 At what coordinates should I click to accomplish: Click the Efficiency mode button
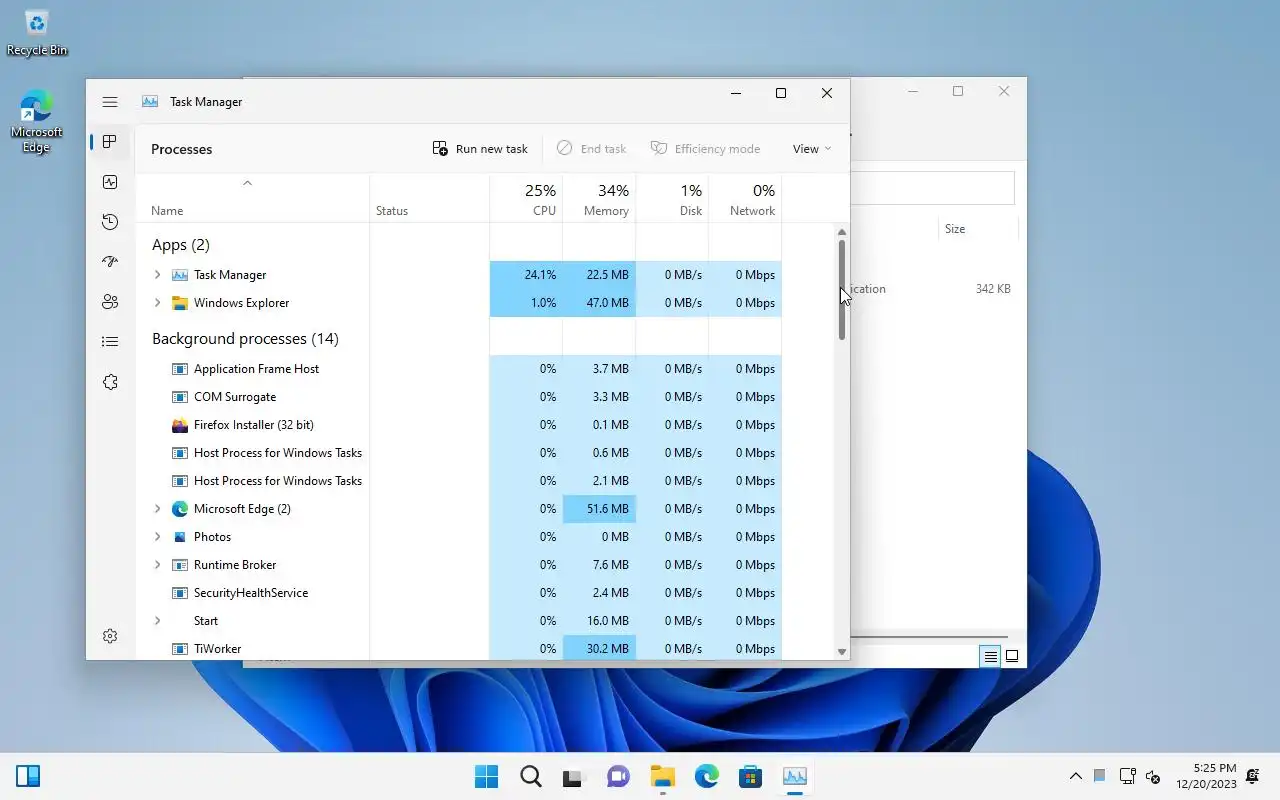(706, 149)
